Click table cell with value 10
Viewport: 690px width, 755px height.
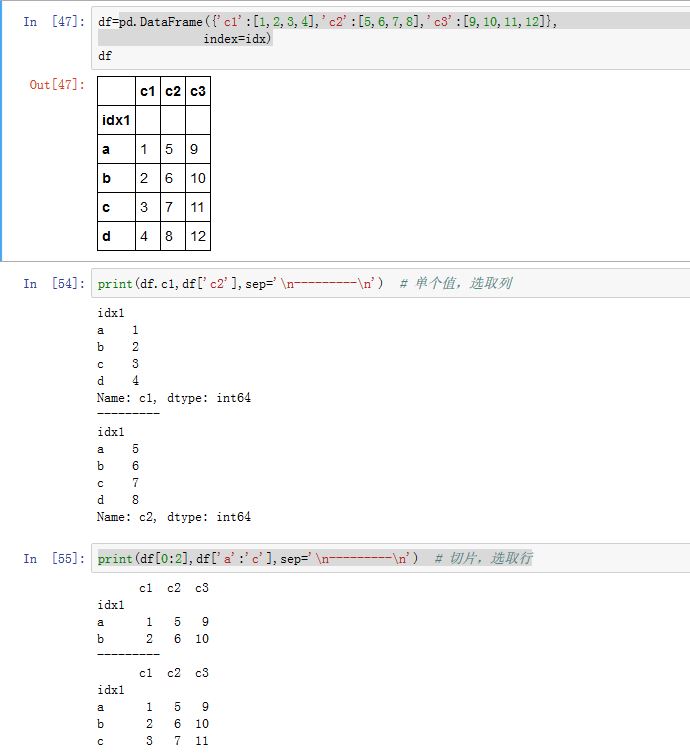pyautogui.click(x=197, y=179)
